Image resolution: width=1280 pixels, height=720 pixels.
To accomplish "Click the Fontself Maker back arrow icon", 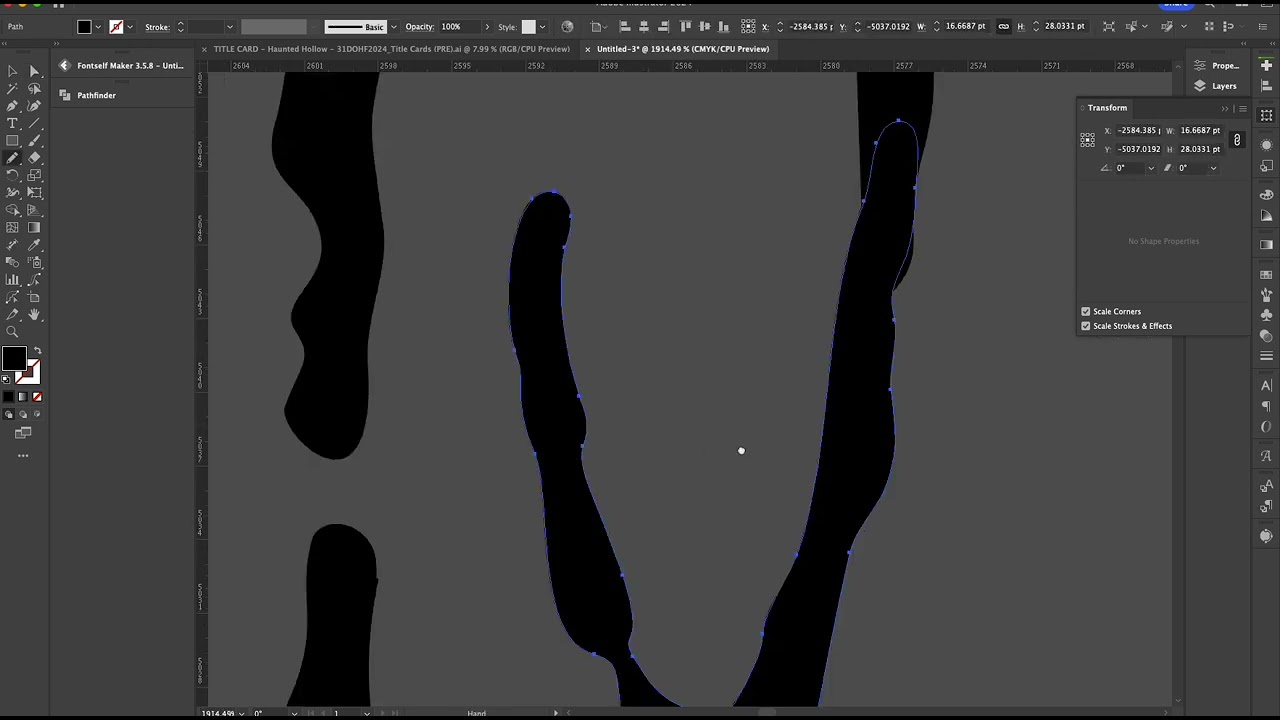I will pyautogui.click(x=64, y=66).
